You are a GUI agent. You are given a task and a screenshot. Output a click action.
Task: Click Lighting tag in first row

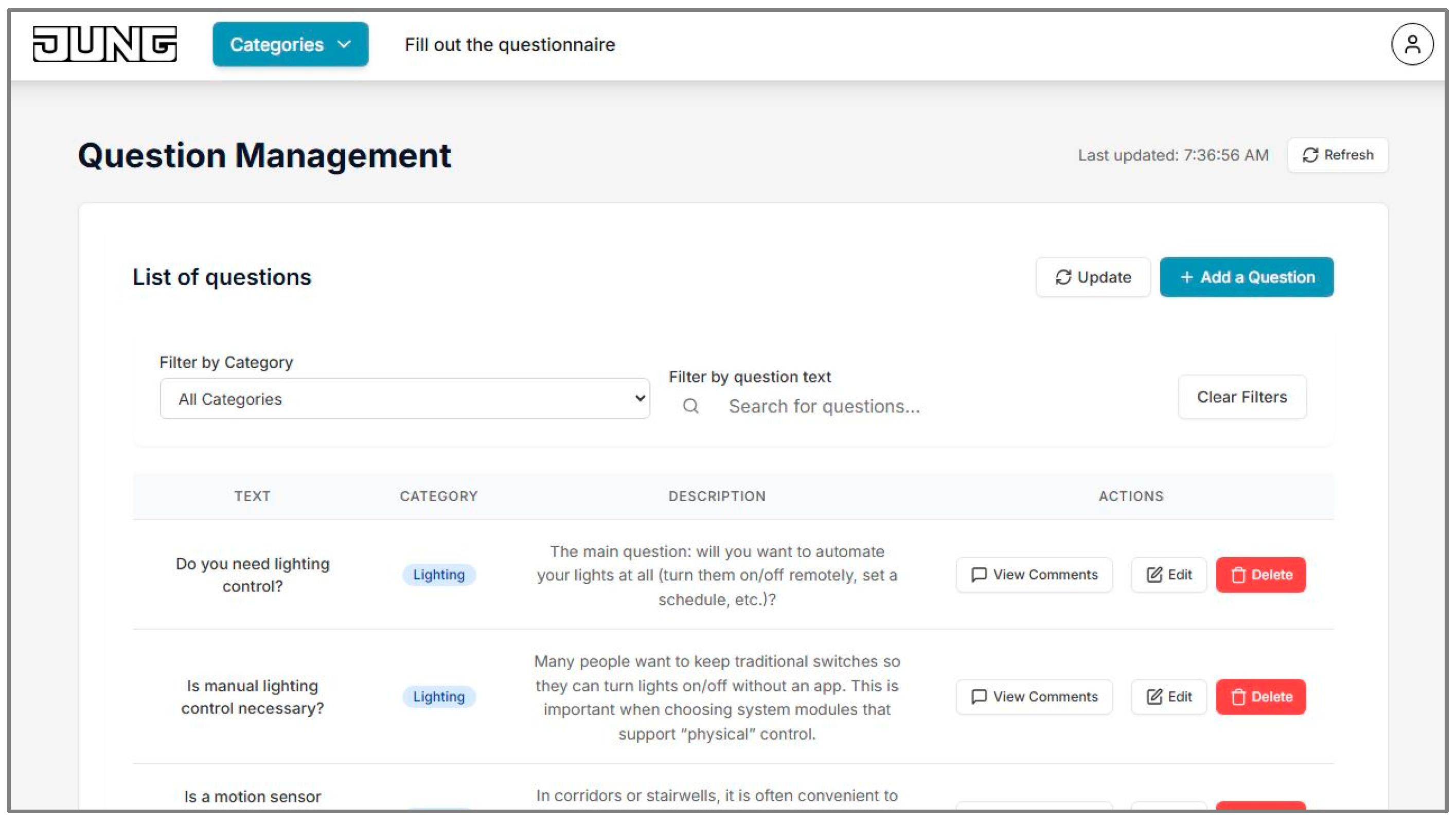click(x=439, y=574)
